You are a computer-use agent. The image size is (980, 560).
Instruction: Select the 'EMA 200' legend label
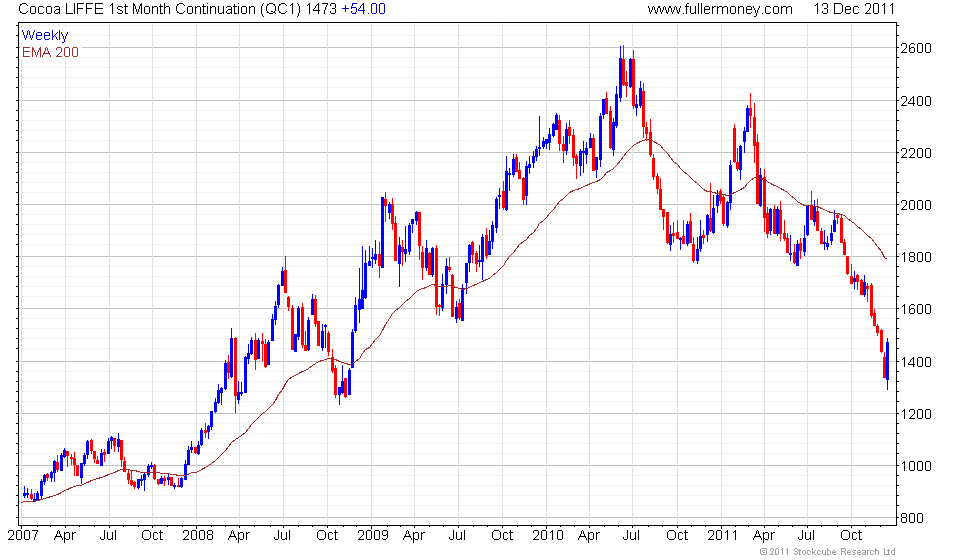coord(50,52)
